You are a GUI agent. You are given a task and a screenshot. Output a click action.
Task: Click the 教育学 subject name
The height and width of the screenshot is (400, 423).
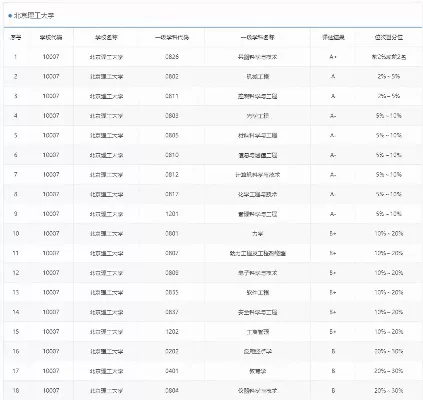click(257, 371)
